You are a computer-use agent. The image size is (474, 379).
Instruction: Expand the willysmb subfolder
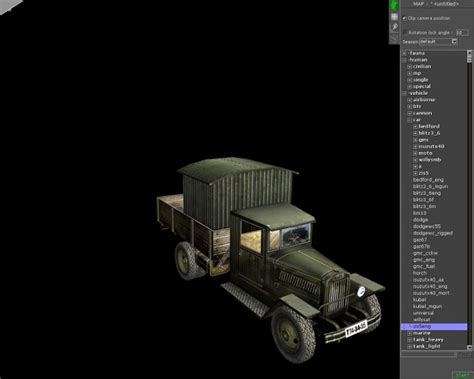click(x=415, y=160)
